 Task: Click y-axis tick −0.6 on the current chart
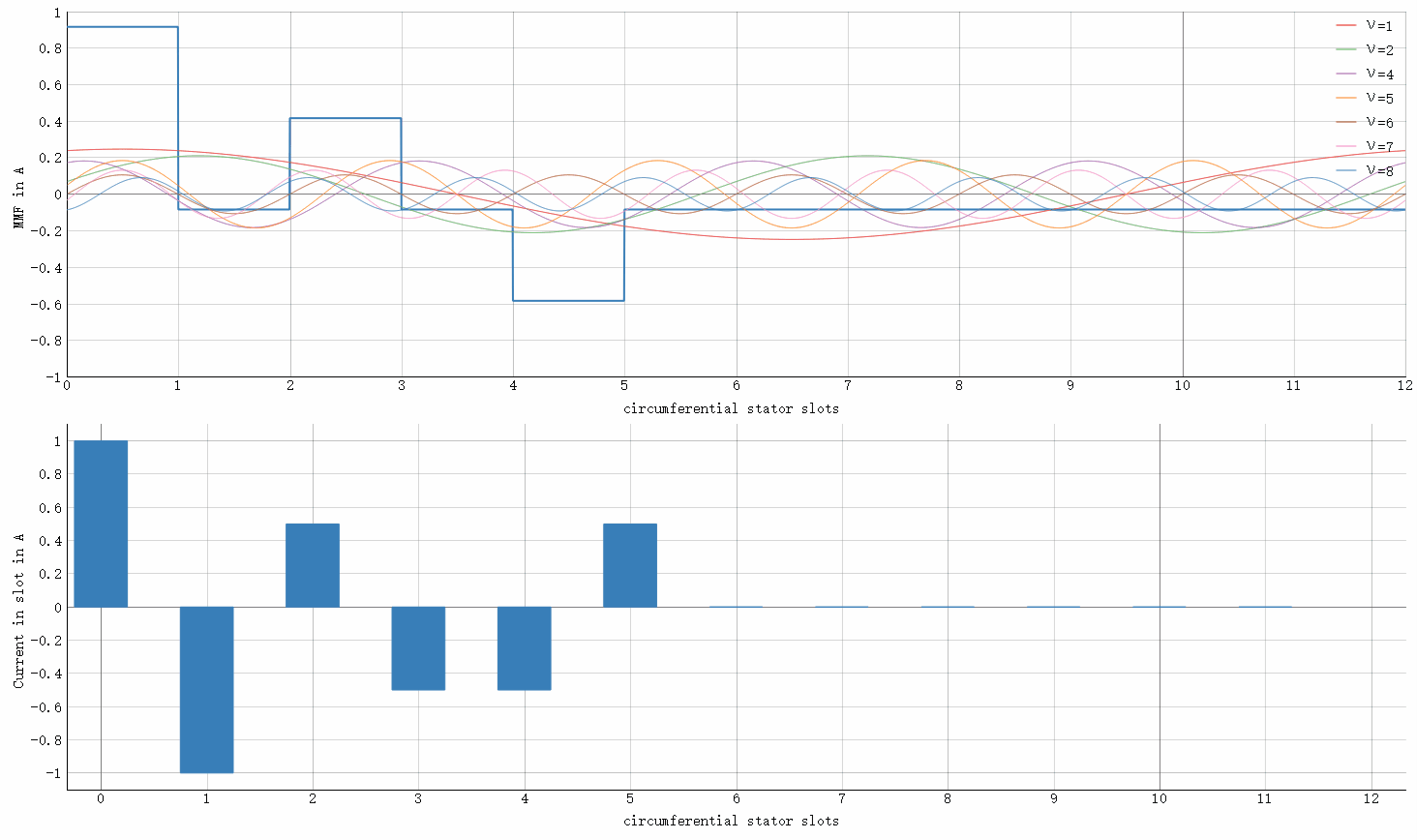[x=46, y=707]
